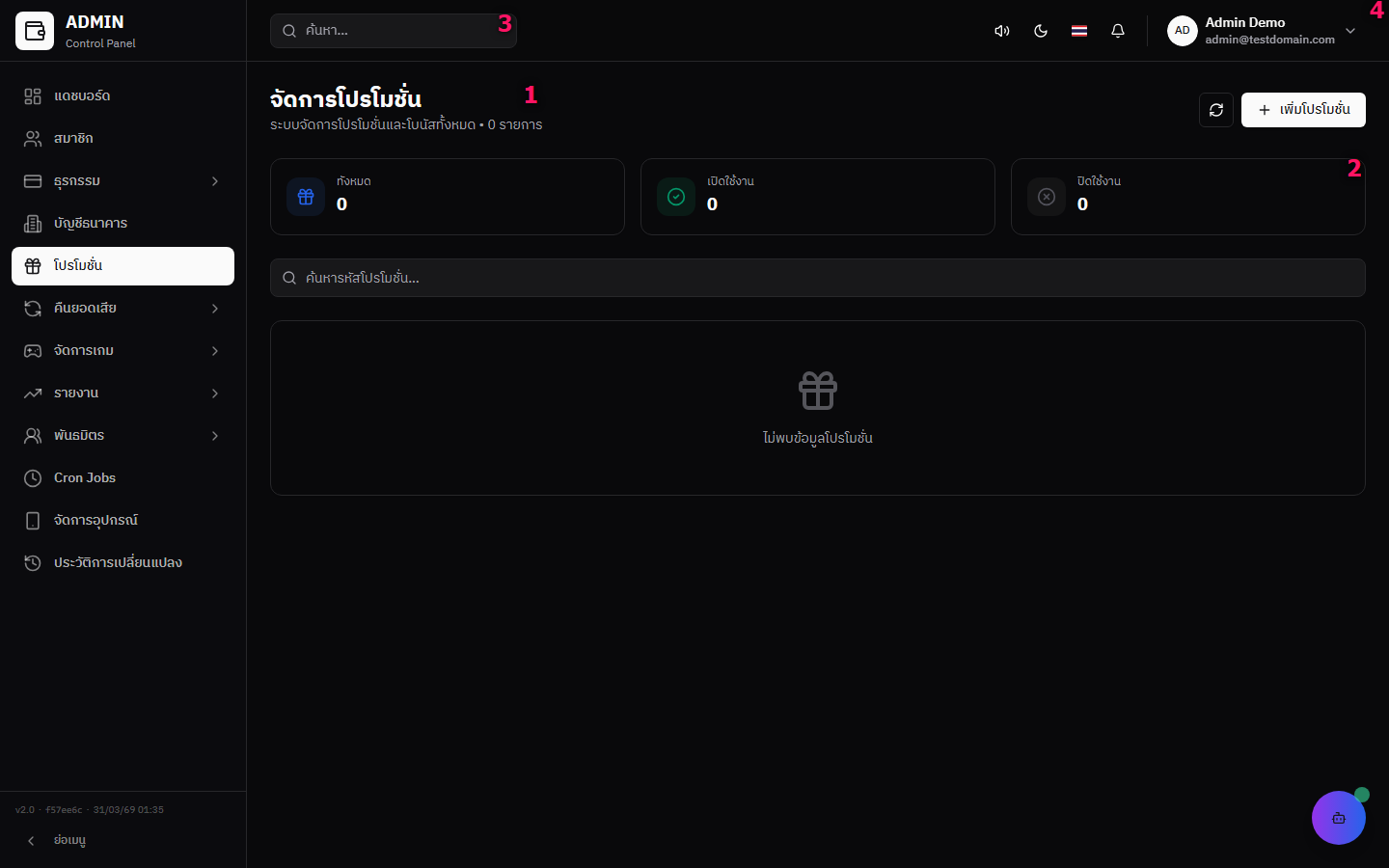Open Cron Jobs in the sidebar
This screenshot has width=1389, height=868.
click(123, 478)
